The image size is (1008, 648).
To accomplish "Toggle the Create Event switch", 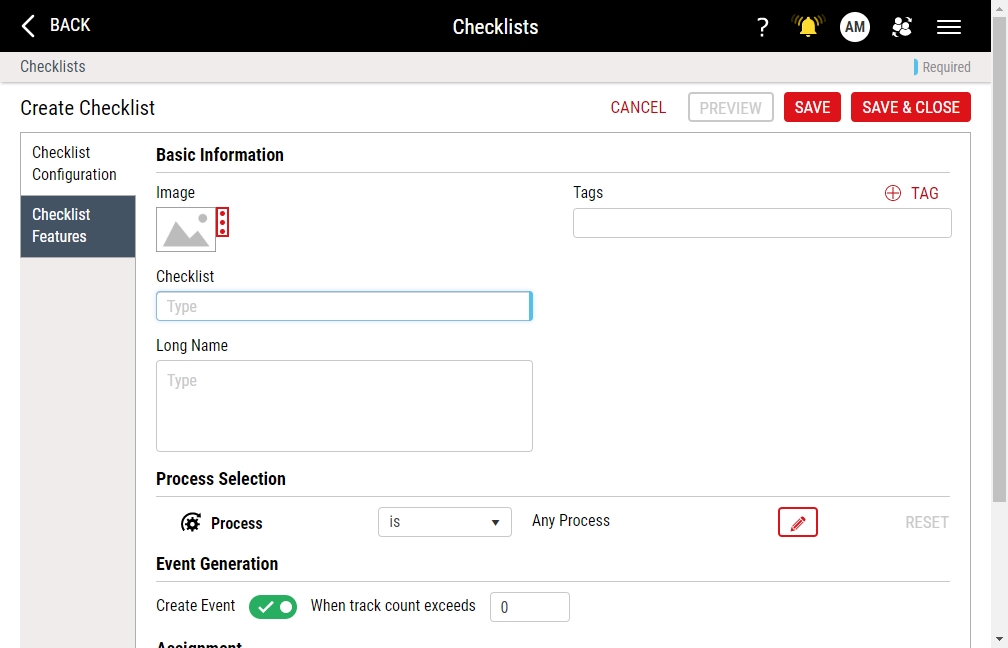I will [x=273, y=607].
